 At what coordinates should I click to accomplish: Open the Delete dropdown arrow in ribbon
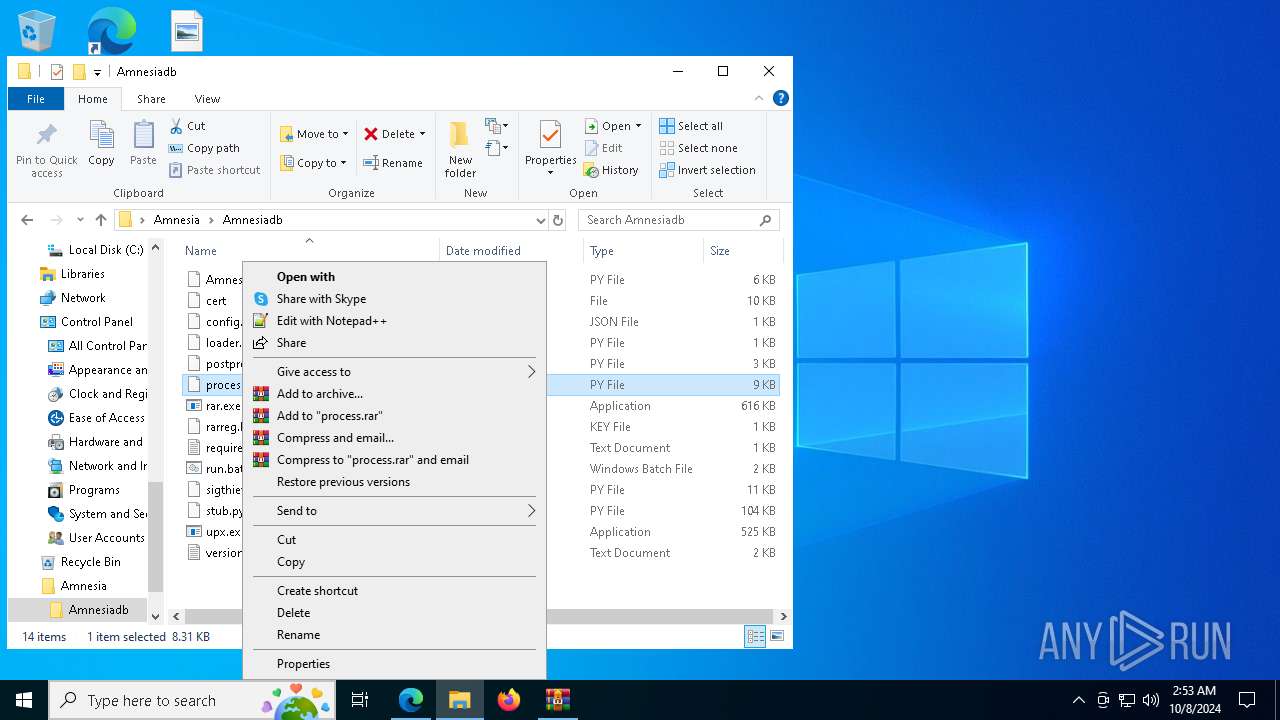(422, 134)
